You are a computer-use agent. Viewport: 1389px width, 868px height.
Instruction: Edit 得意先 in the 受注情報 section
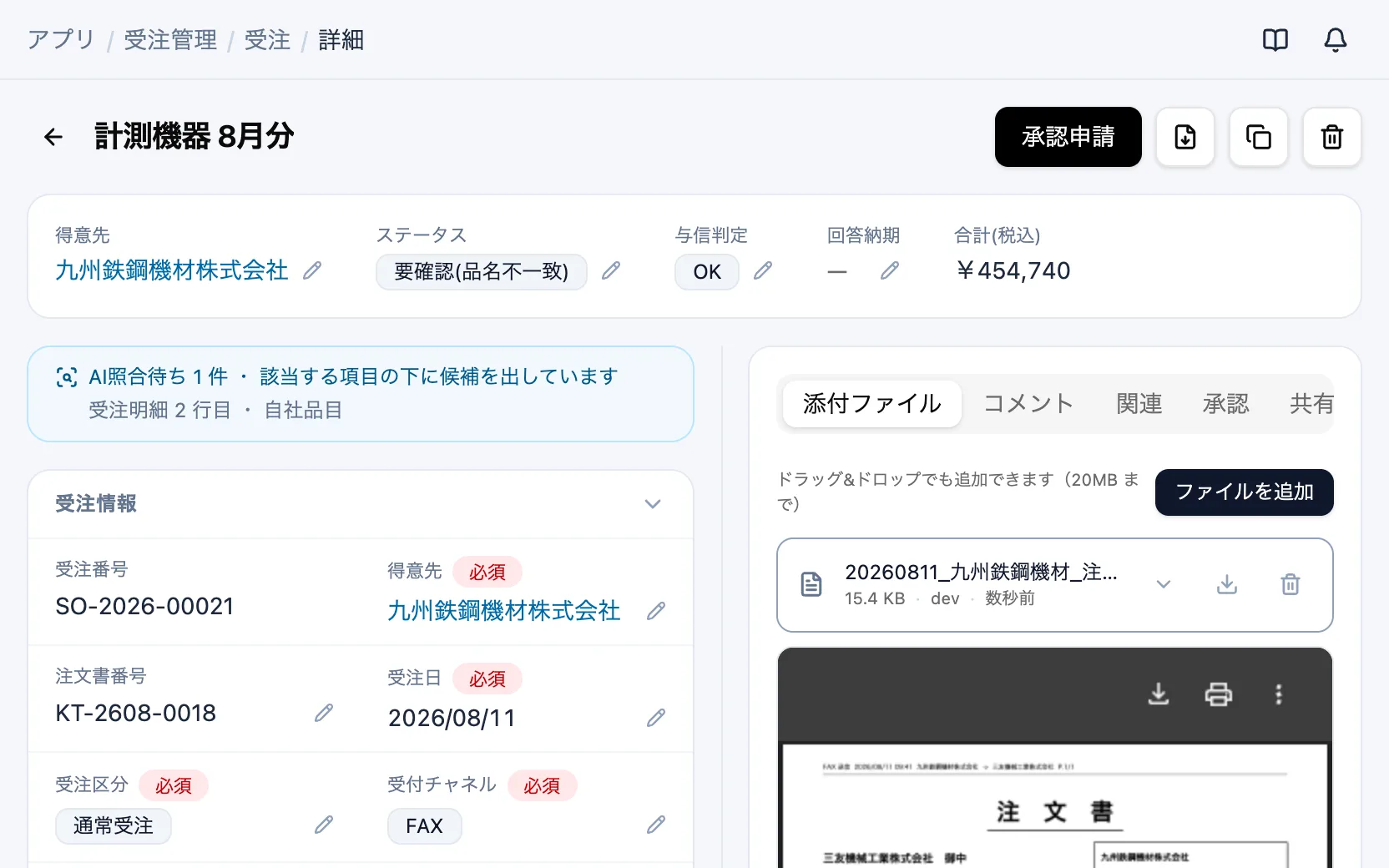(656, 611)
